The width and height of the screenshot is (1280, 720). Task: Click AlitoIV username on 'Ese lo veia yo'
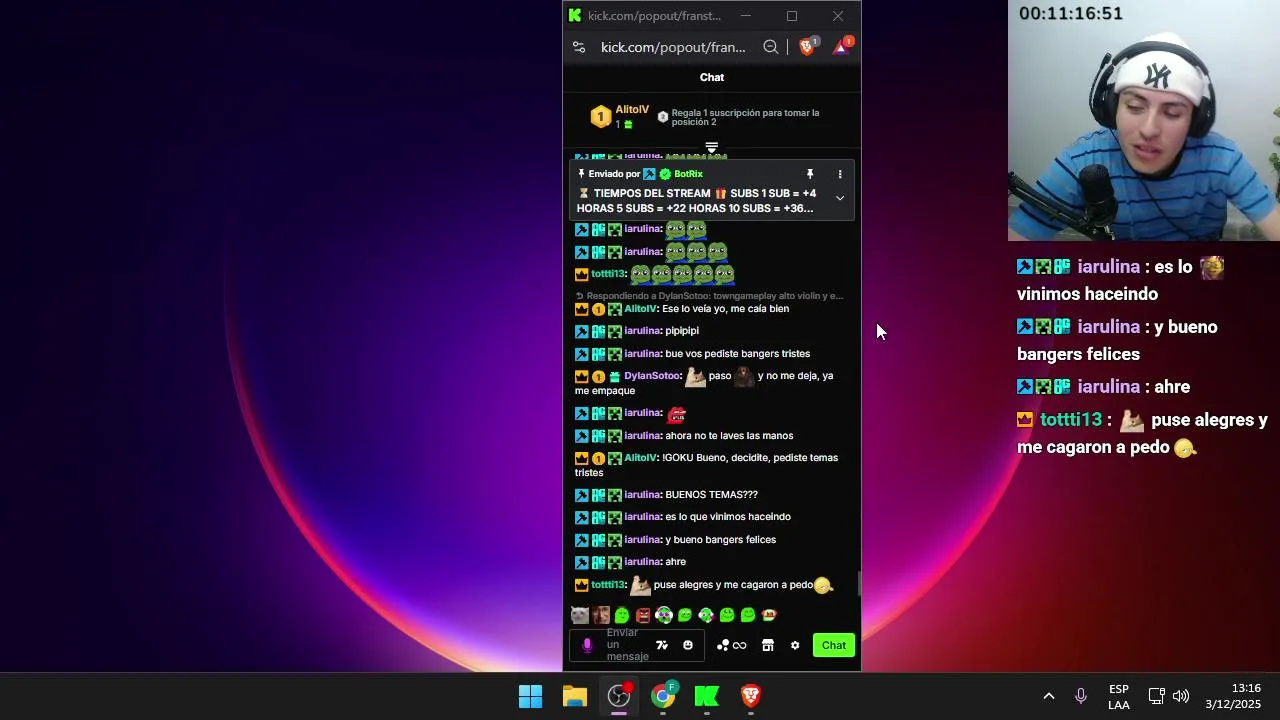pyautogui.click(x=641, y=309)
